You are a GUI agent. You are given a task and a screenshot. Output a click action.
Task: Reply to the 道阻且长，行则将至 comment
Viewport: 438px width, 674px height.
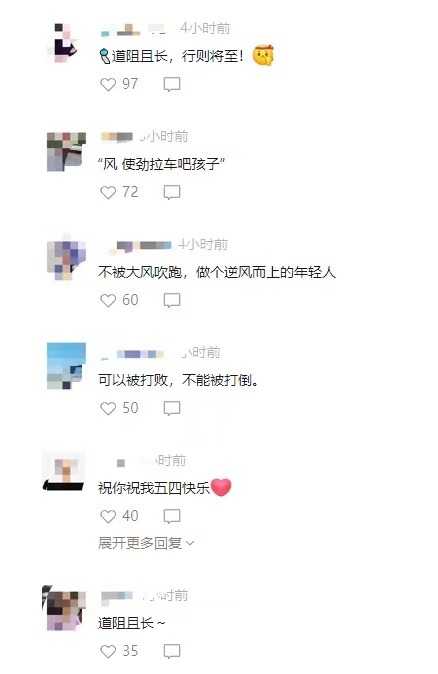pyautogui.click(x=172, y=84)
